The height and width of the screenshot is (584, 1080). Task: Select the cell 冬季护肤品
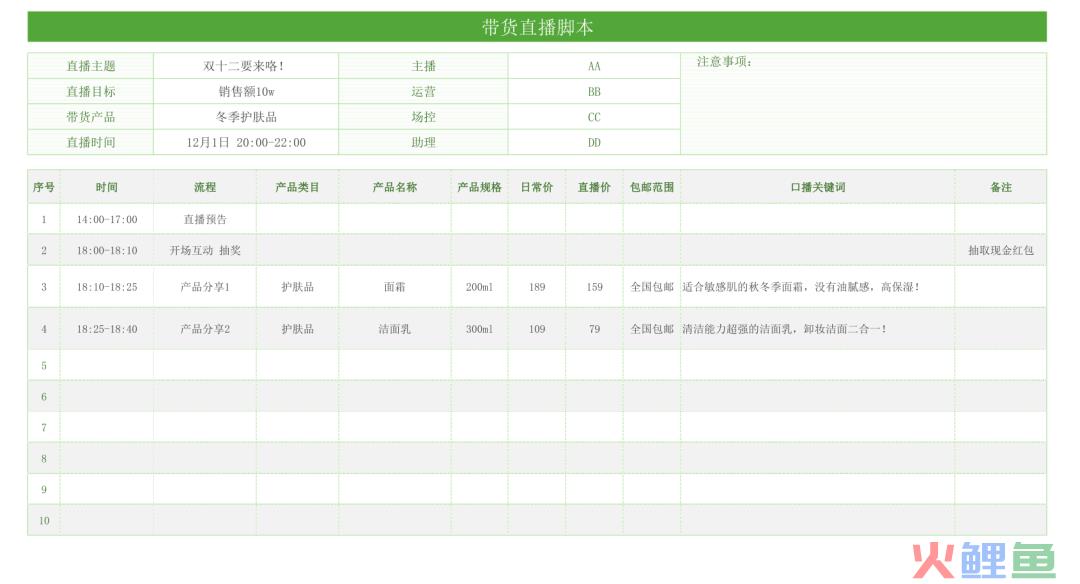pos(246,117)
